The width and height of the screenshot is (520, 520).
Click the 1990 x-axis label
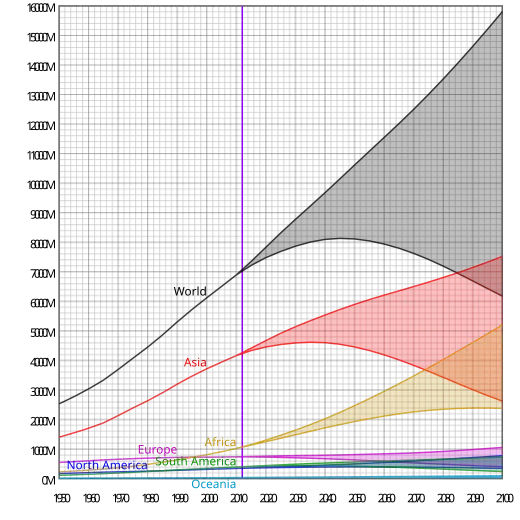(x=180, y=498)
